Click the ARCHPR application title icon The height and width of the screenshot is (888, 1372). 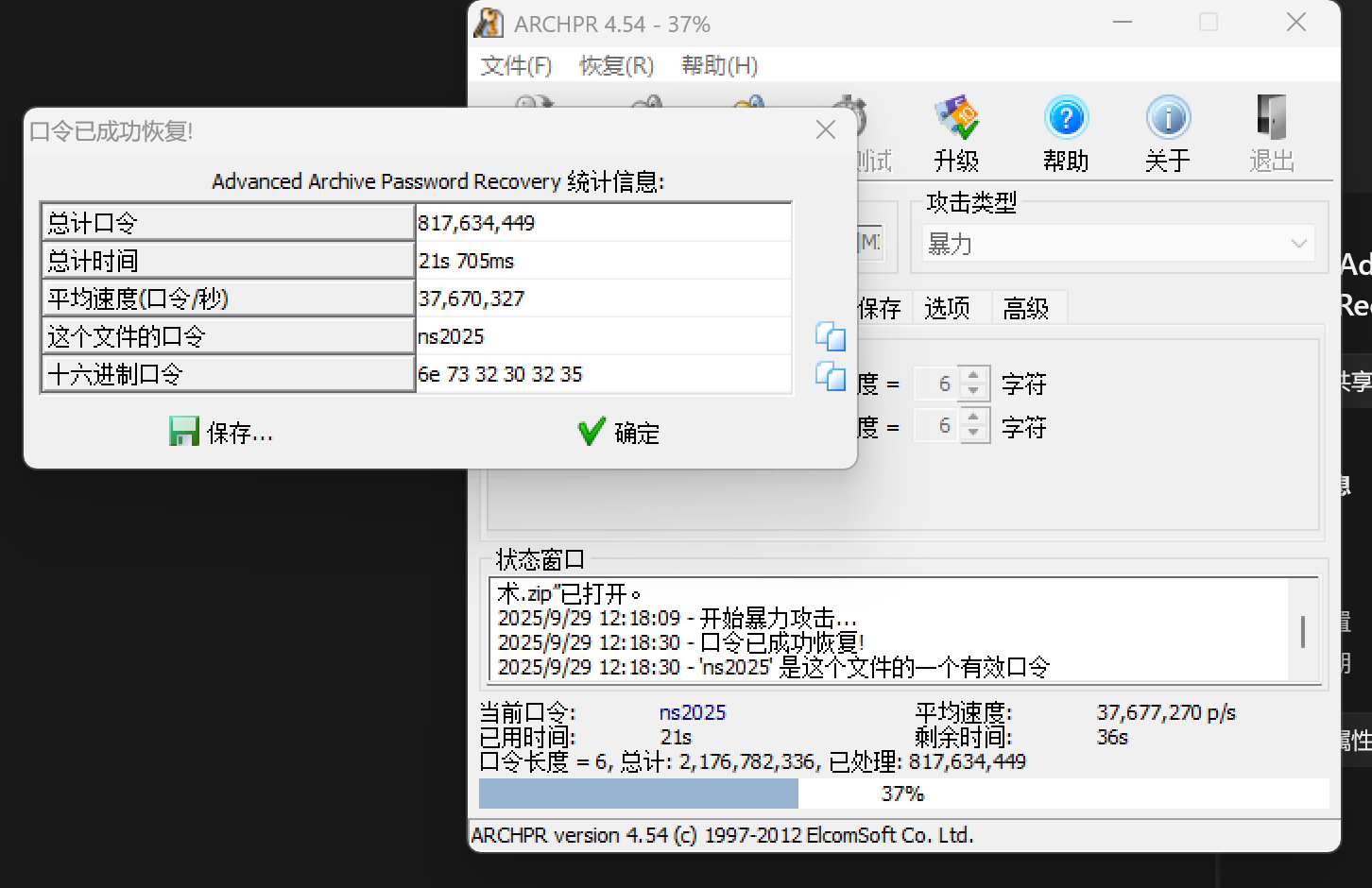489,23
